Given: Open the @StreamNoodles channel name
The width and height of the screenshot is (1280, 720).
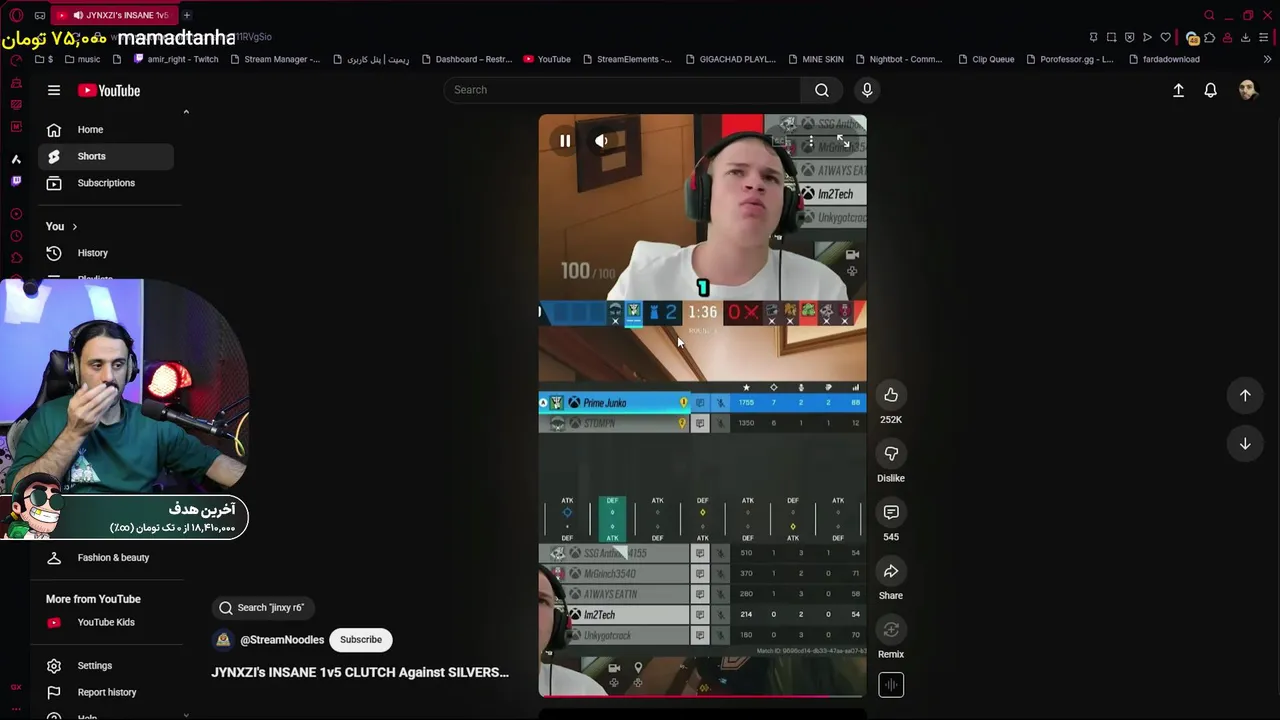Looking at the screenshot, I should (x=282, y=640).
